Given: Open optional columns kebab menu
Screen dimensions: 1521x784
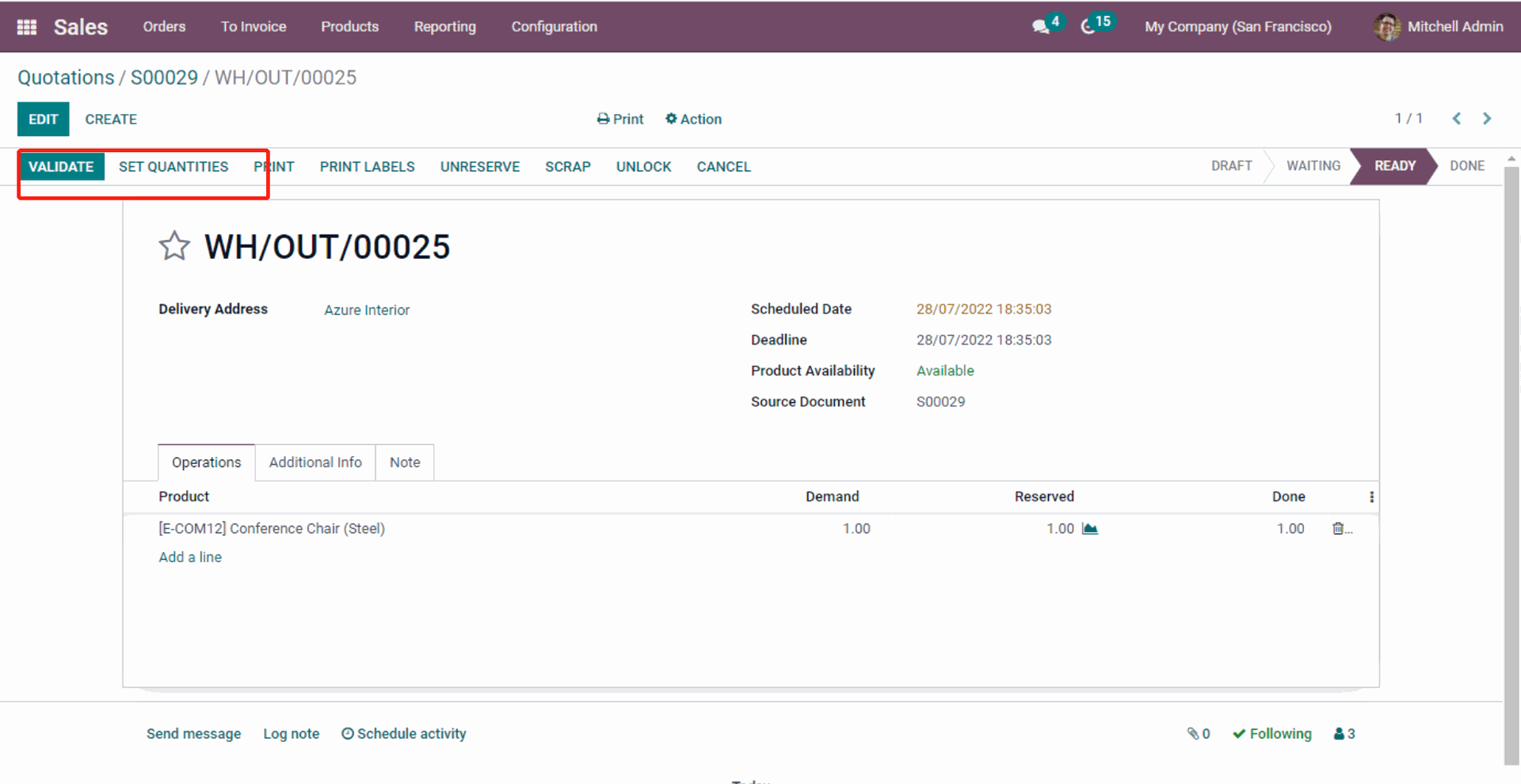Looking at the screenshot, I should pyautogui.click(x=1371, y=497).
